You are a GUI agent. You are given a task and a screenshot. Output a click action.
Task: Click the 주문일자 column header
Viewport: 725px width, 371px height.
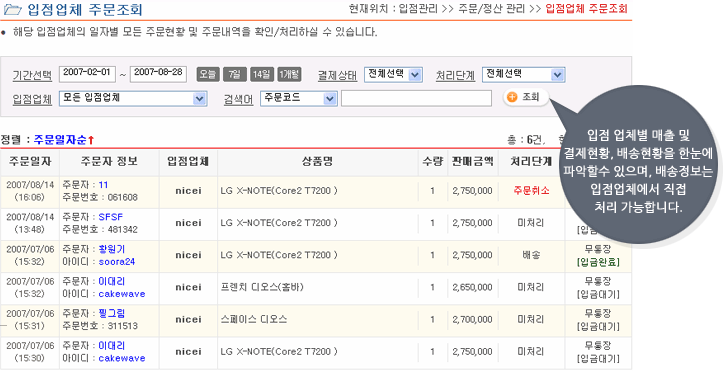[30, 161]
